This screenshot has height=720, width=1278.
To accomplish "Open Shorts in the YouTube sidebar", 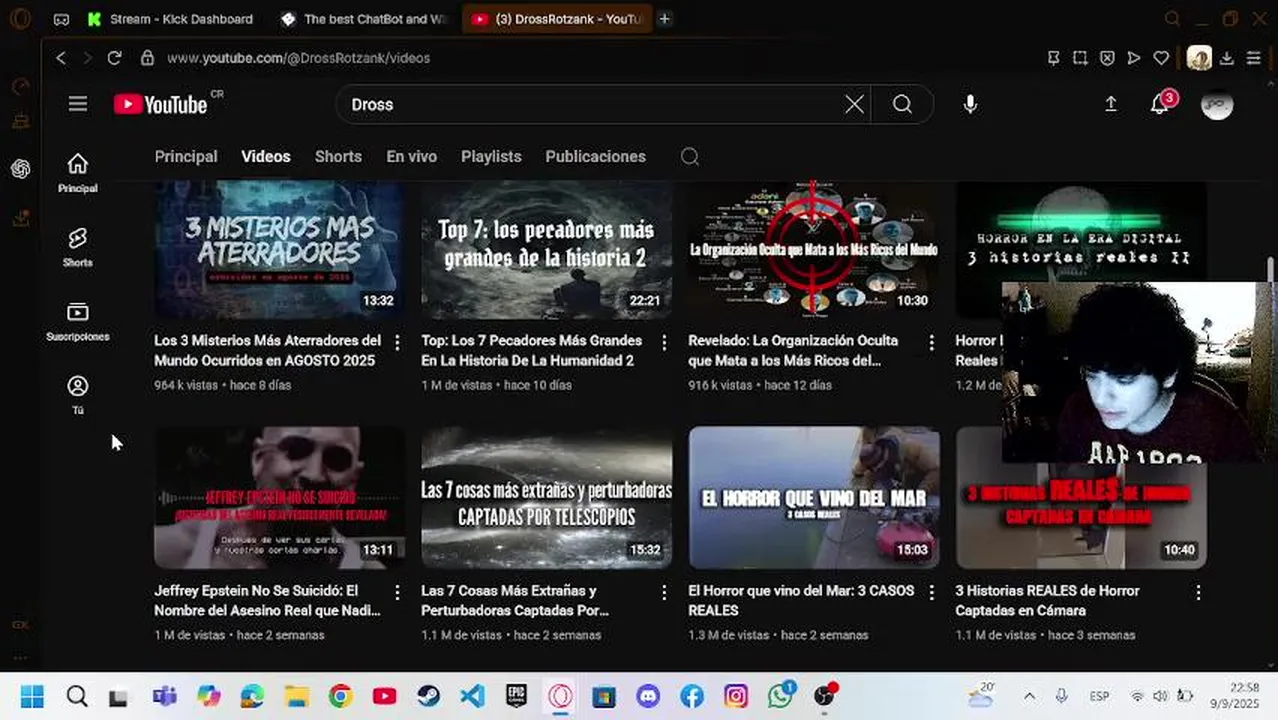I will click(78, 246).
